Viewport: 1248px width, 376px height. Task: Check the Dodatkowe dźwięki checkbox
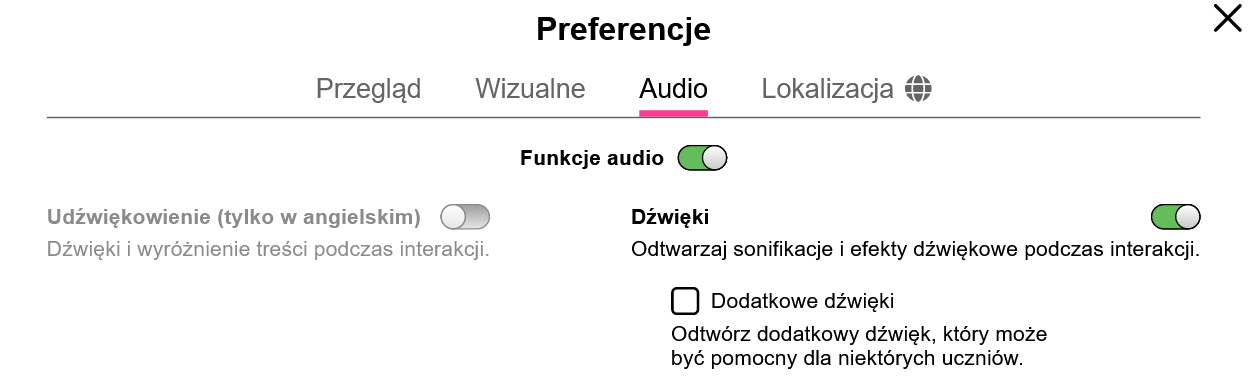coord(685,301)
